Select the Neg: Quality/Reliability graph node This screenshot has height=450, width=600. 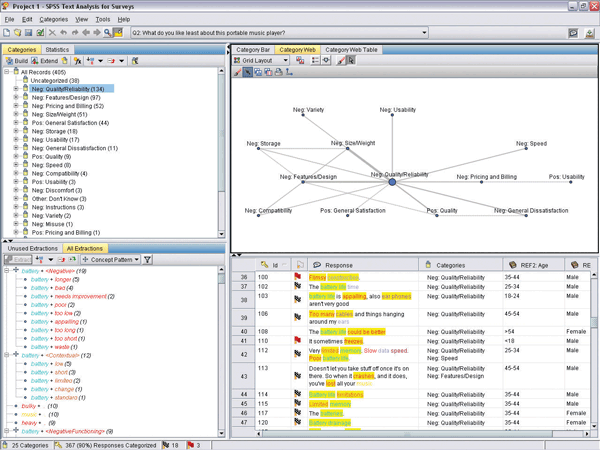click(392, 182)
